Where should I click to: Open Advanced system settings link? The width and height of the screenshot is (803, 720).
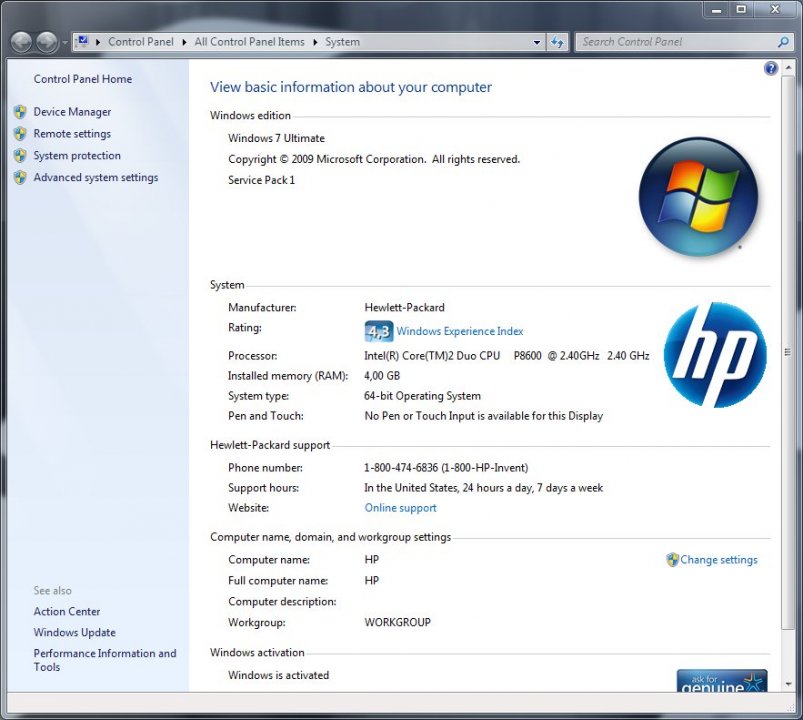[96, 178]
